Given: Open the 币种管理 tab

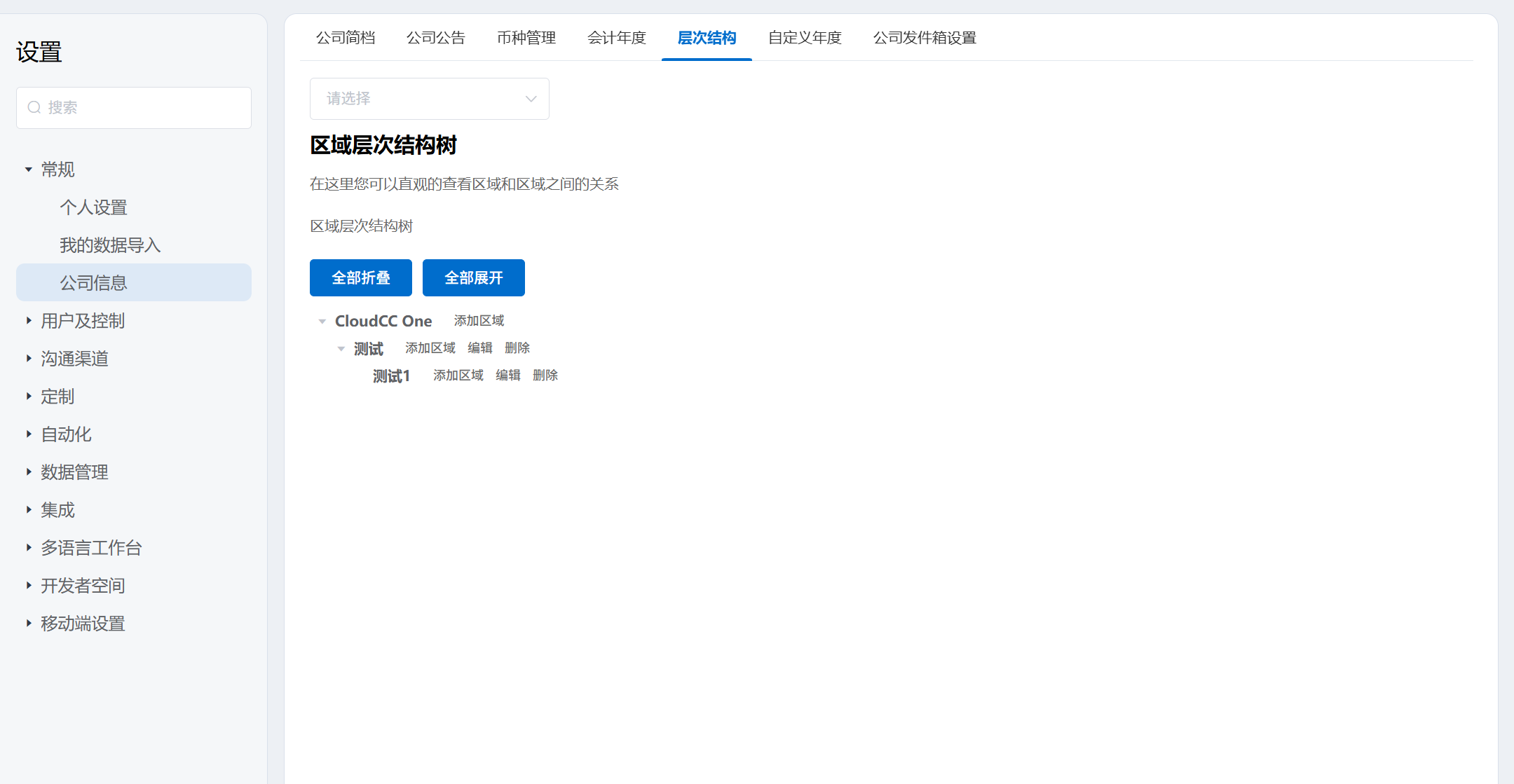Looking at the screenshot, I should [x=526, y=38].
